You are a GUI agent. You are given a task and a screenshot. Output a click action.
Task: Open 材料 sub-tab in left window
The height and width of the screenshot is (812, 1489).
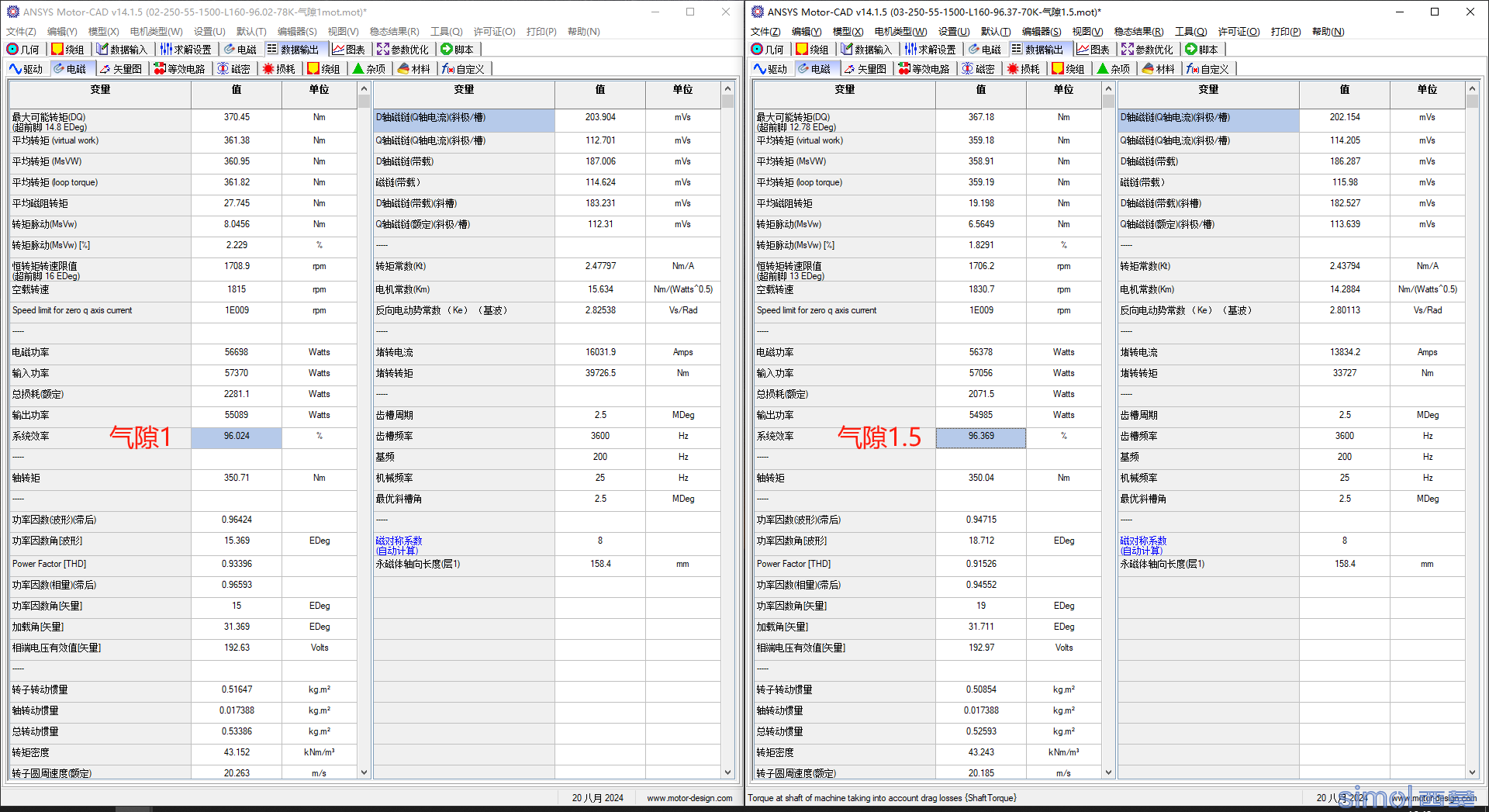[414, 68]
